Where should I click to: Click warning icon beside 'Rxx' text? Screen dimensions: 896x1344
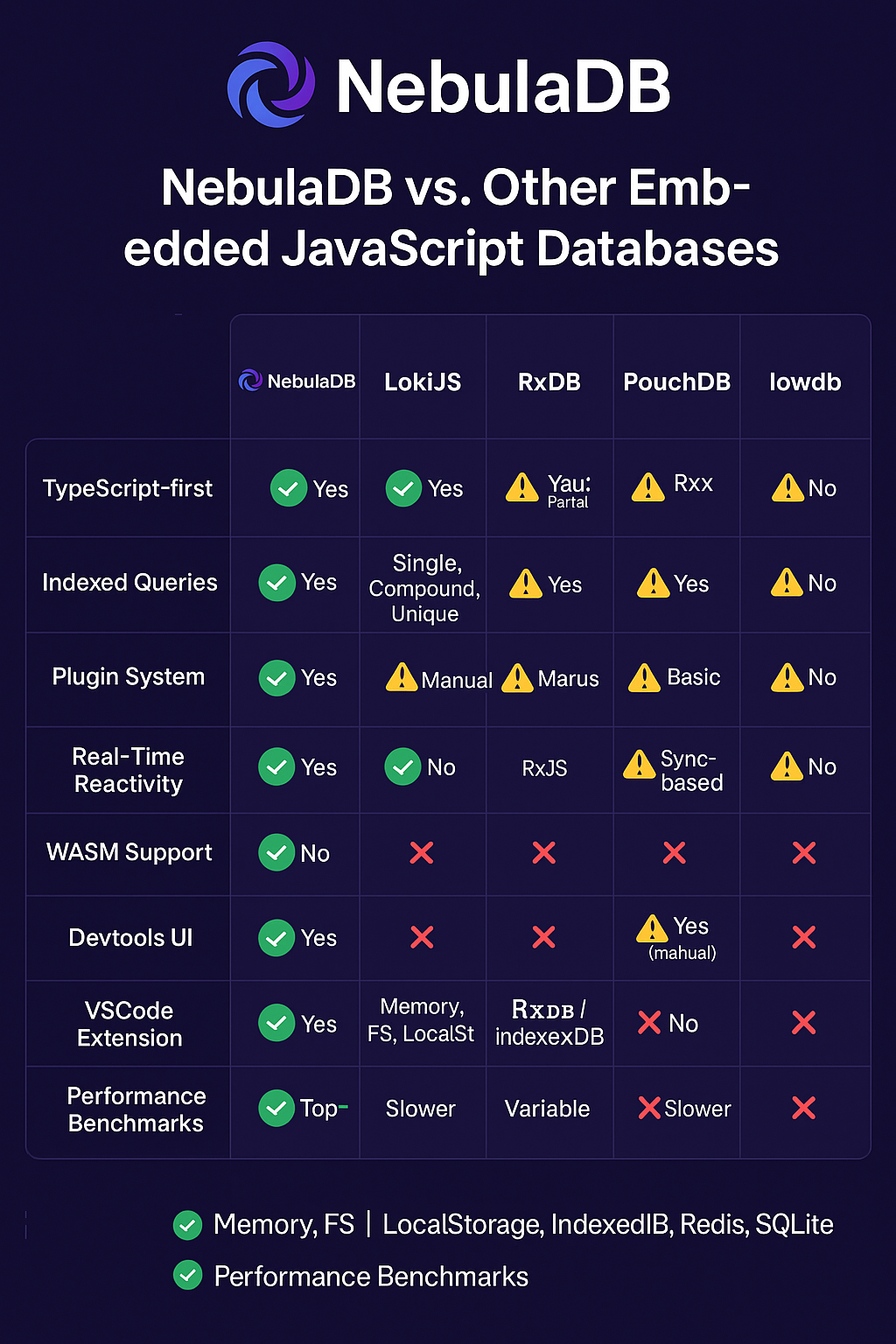[x=648, y=487]
